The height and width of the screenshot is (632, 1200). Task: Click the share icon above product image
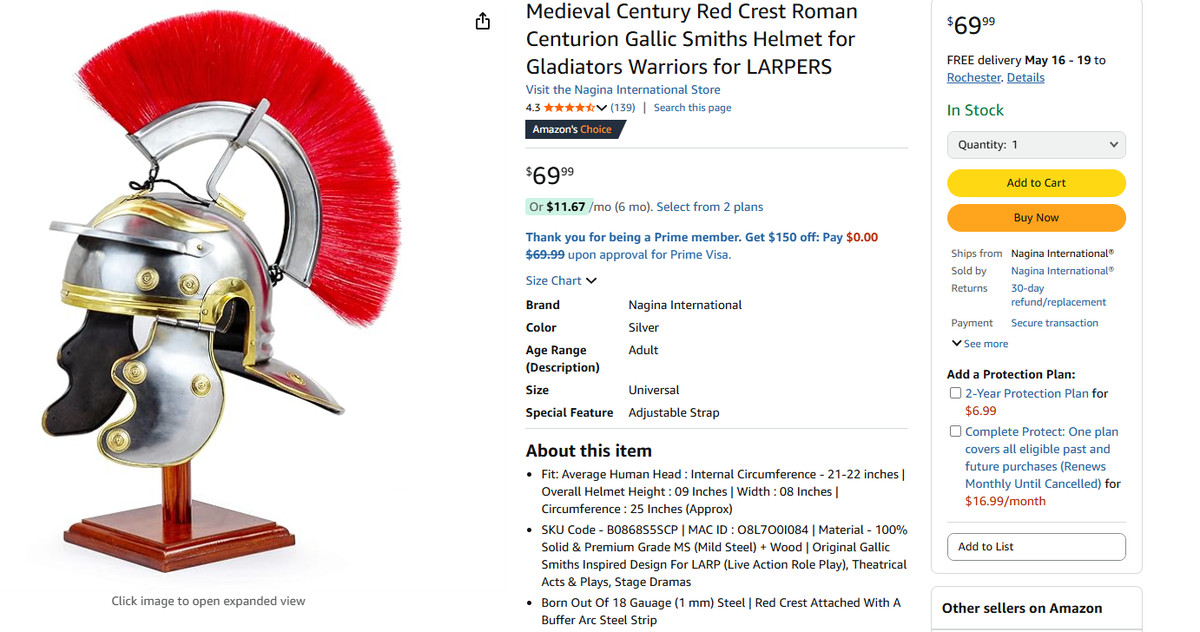483,21
